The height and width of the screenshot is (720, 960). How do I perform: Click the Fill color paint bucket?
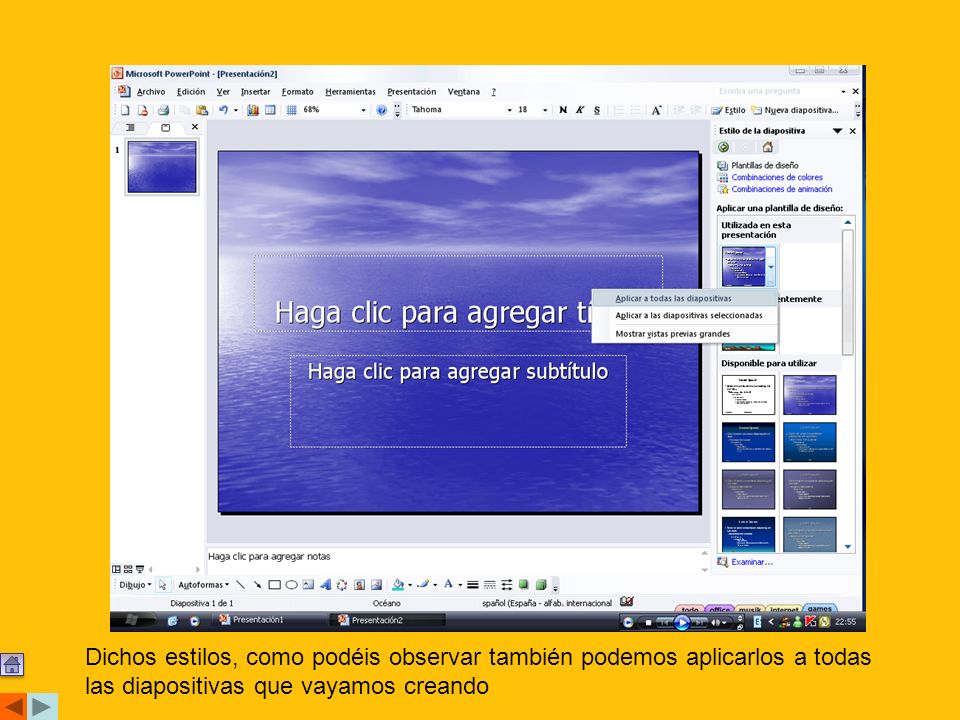[x=398, y=585]
